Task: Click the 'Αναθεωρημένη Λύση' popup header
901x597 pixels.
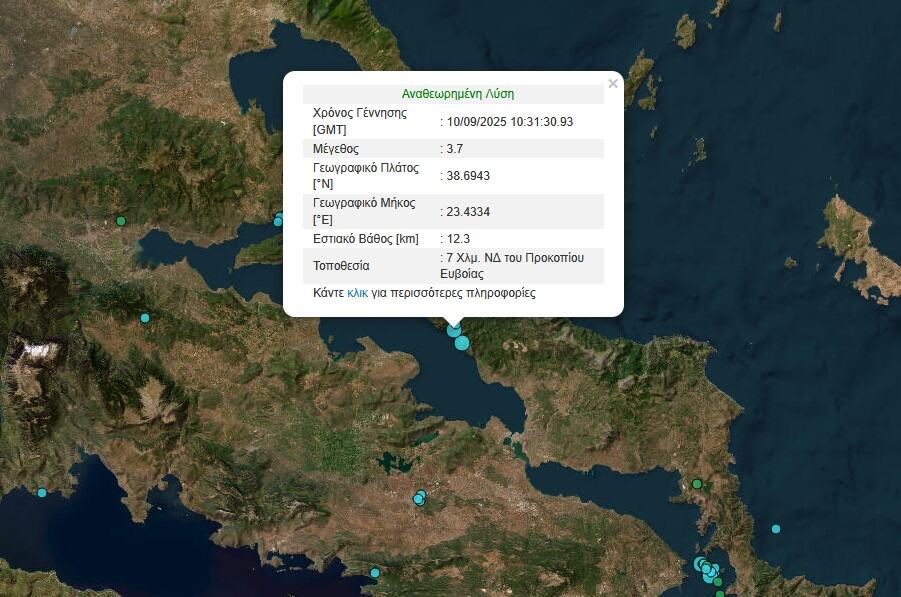Action: [457, 94]
